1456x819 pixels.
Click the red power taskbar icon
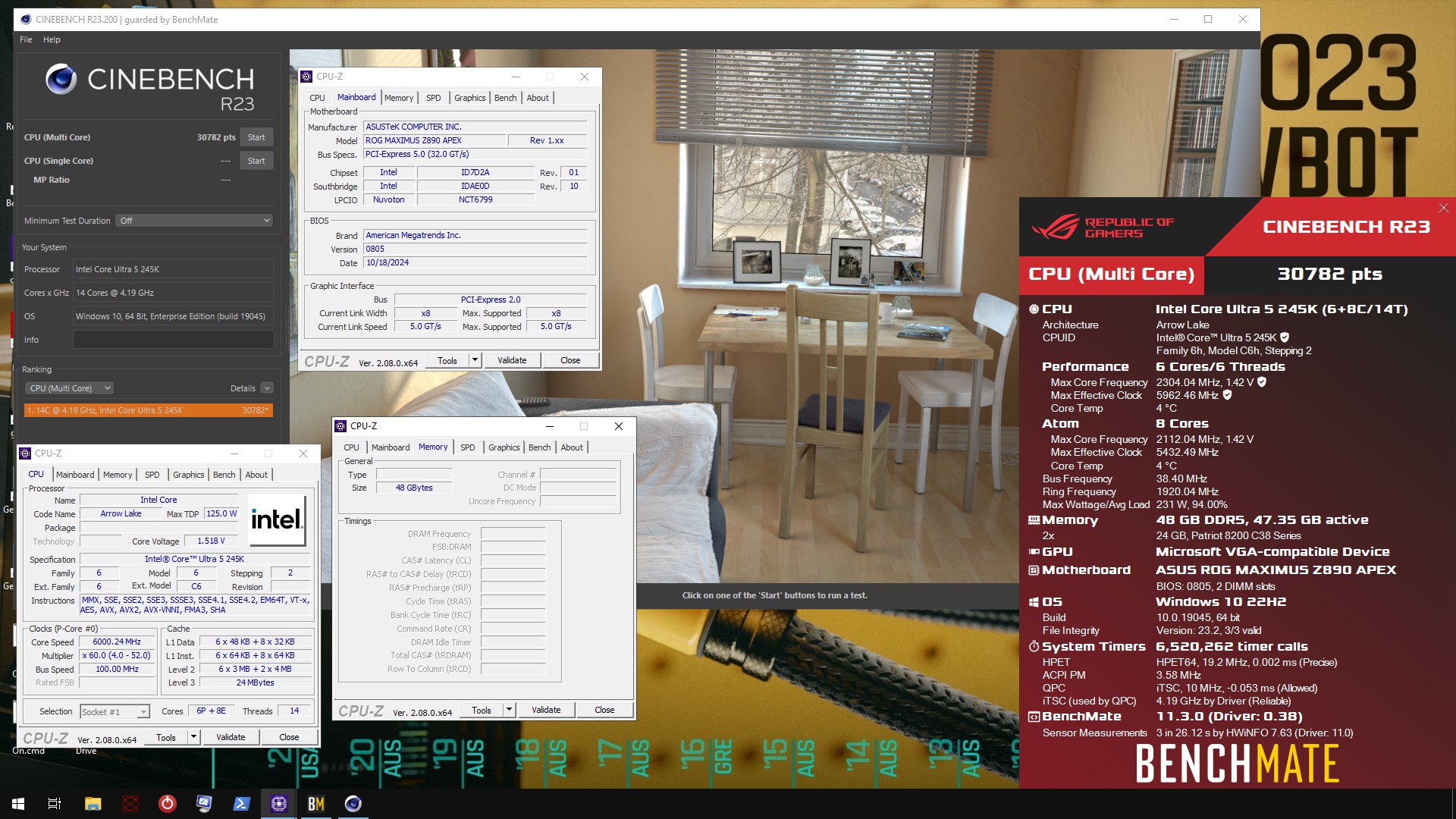pyautogui.click(x=167, y=804)
